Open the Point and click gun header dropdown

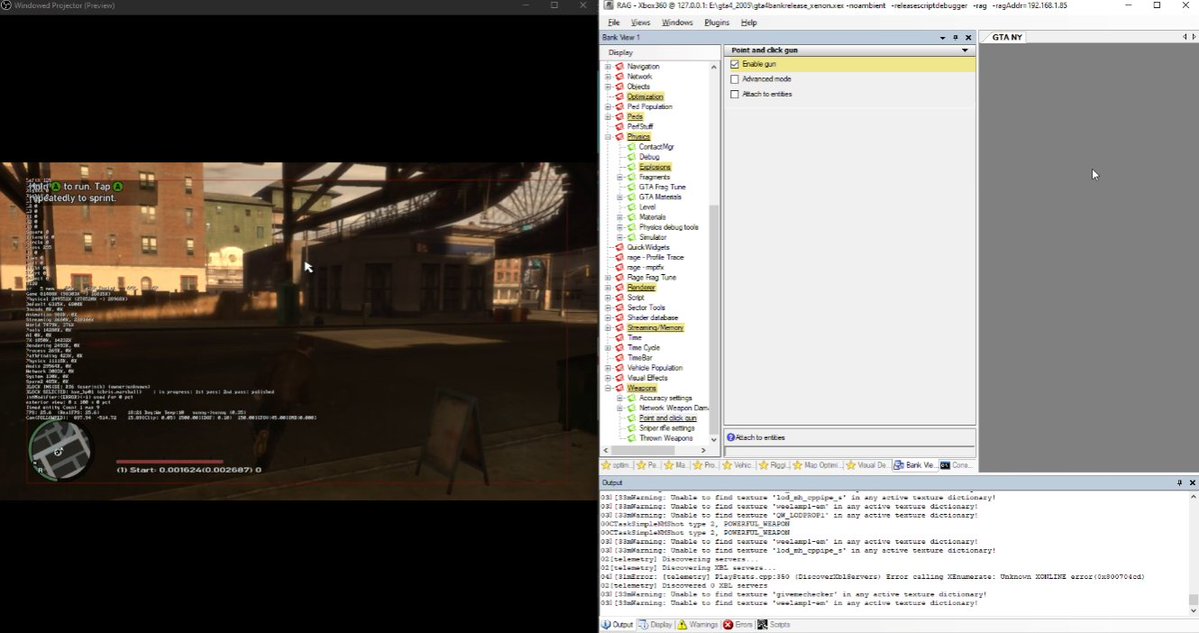tap(965, 50)
